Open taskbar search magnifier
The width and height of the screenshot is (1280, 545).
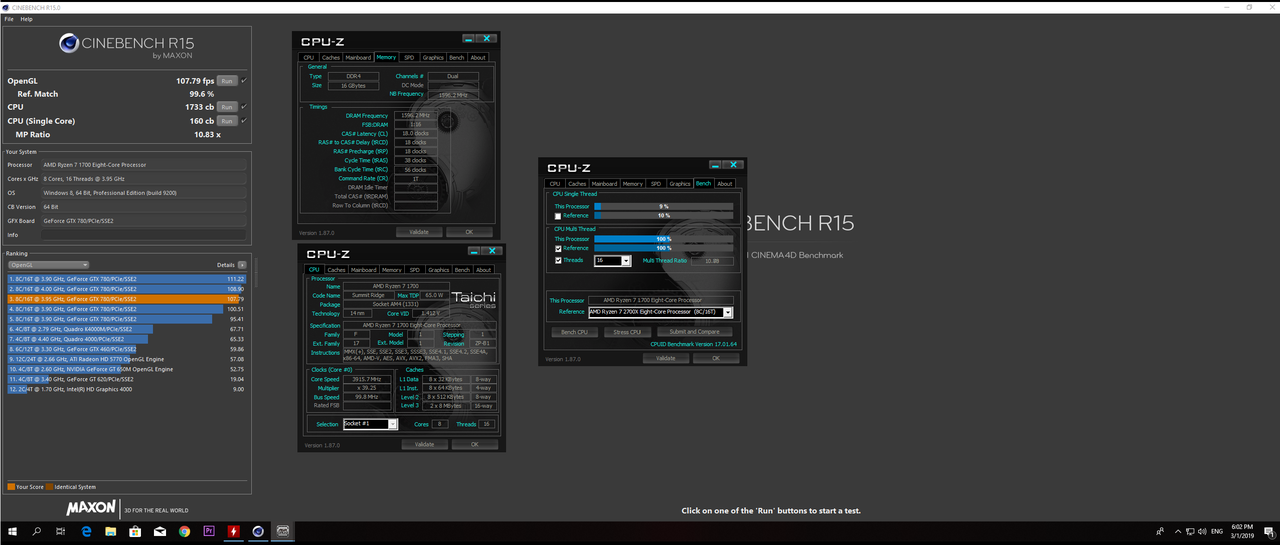(37, 531)
